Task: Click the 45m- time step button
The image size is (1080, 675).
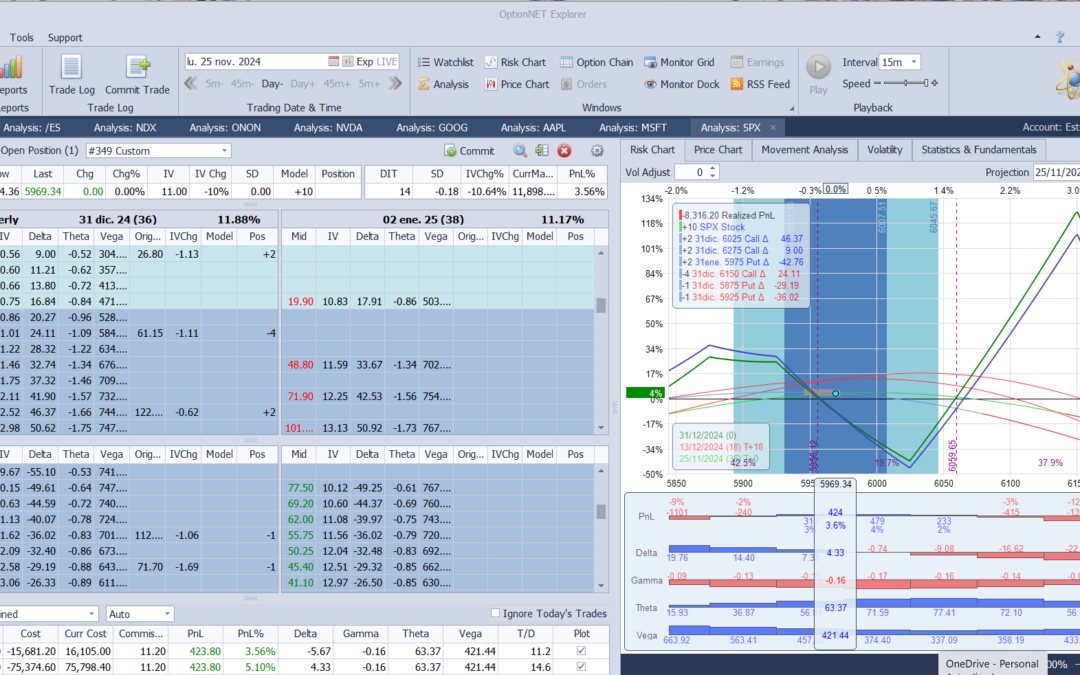Action: [x=242, y=84]
